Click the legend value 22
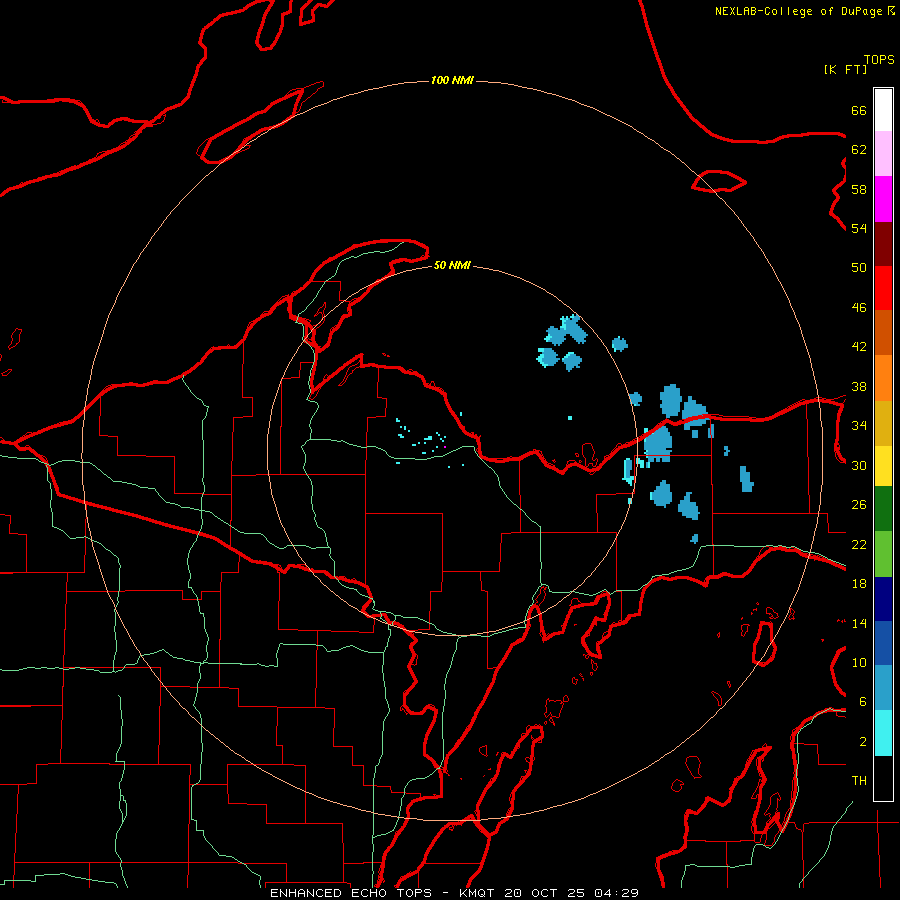Screen dimensions: 900x900 pyautogui.click(x=859, y=544)
